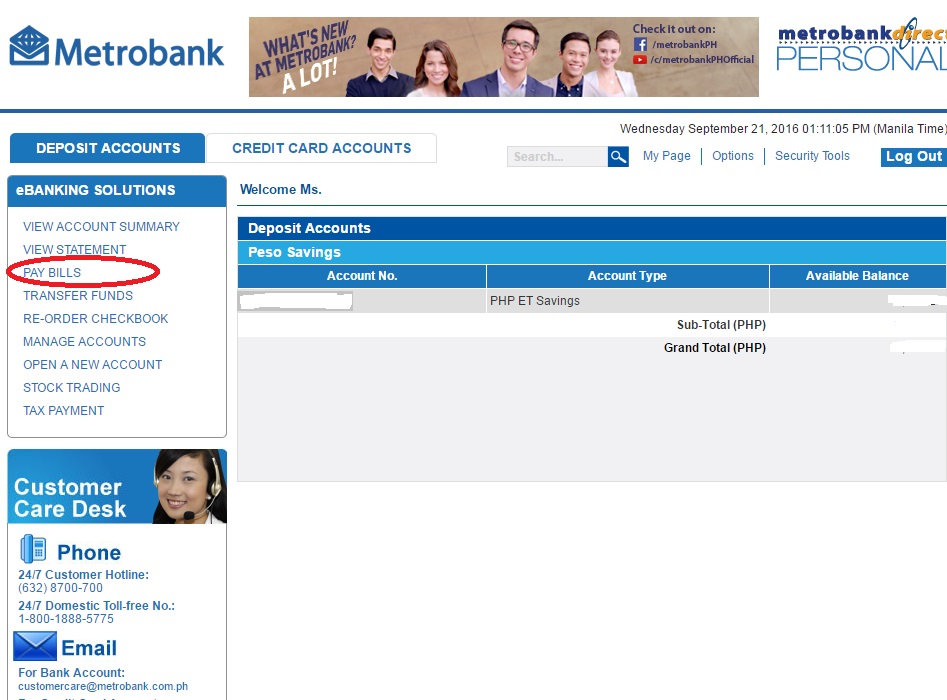Select Re-Order Checkbook
This screenshot has width=947, height=700.
pyautogui.click(x=95, y=318)
